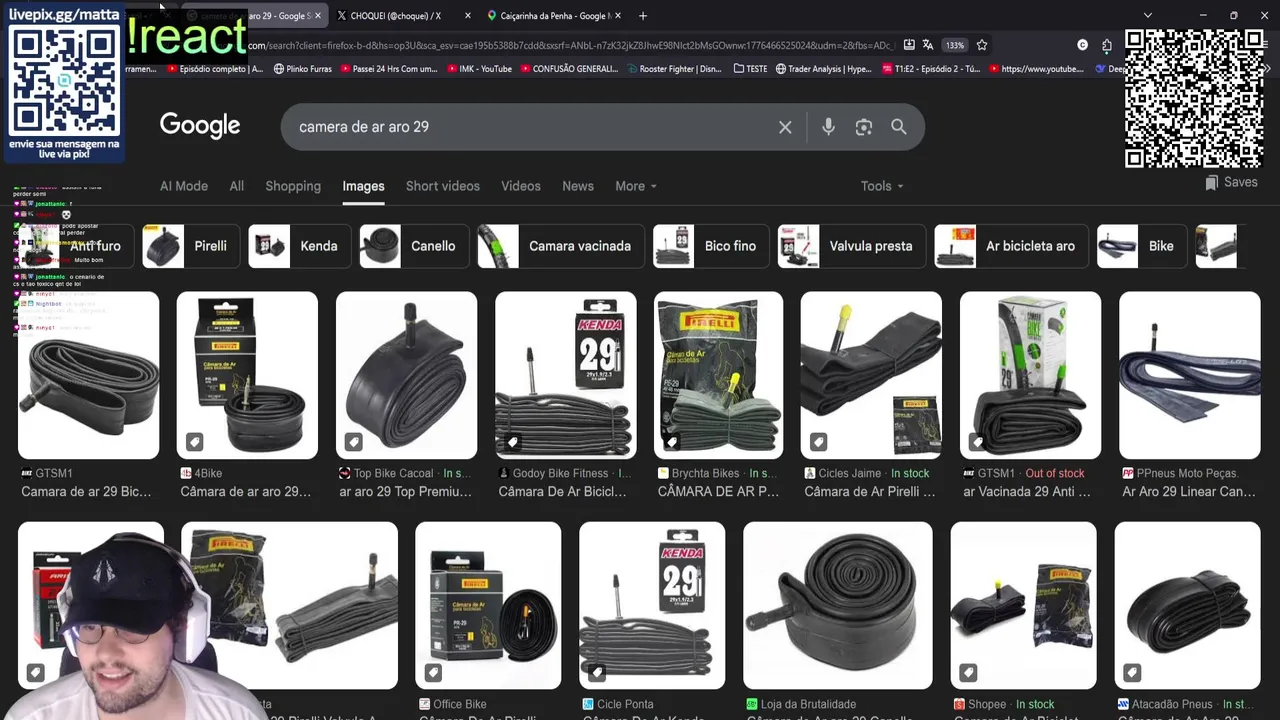Switch to the AI Mode tab
This screenshot has width=1280, height=720.
point(184,186)
